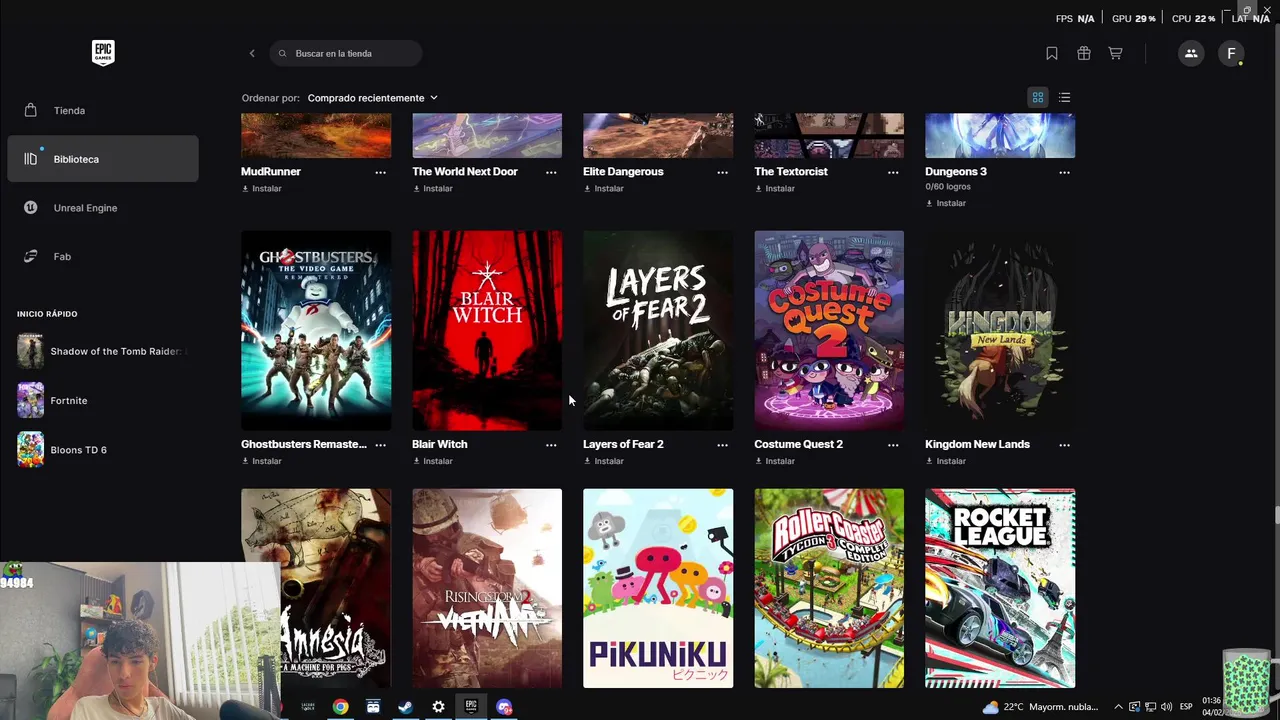Image resolution: width=1280 pixels, height=720 pixels.
Task: Open Ghostbusters cover art
Action: click(316, 330)
